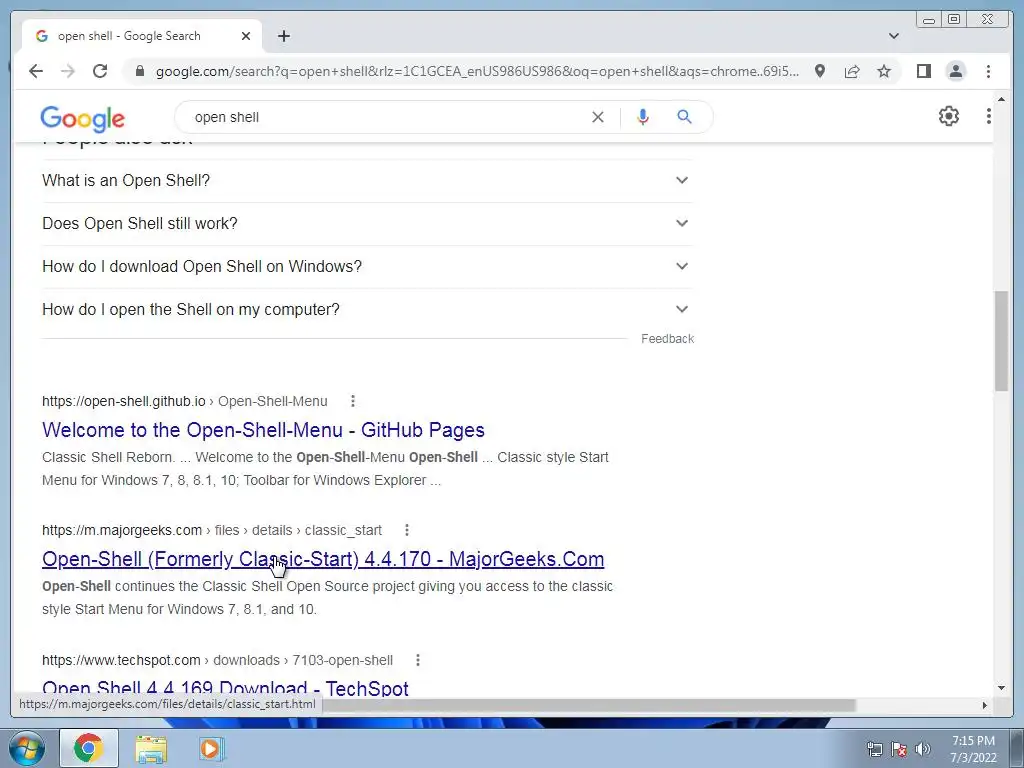Open Open Shell 4.4.169 Download TechSpot link
Image resolution: width=1024 pixels, height=768 pixels.
(225, 688)
